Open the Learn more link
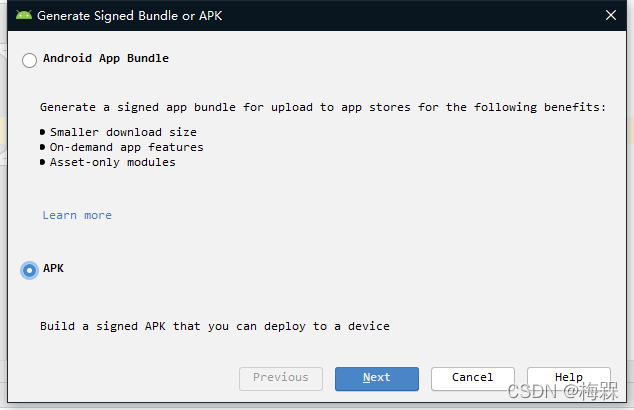This screenshot has width=634, height=410. tap(77, 215)
